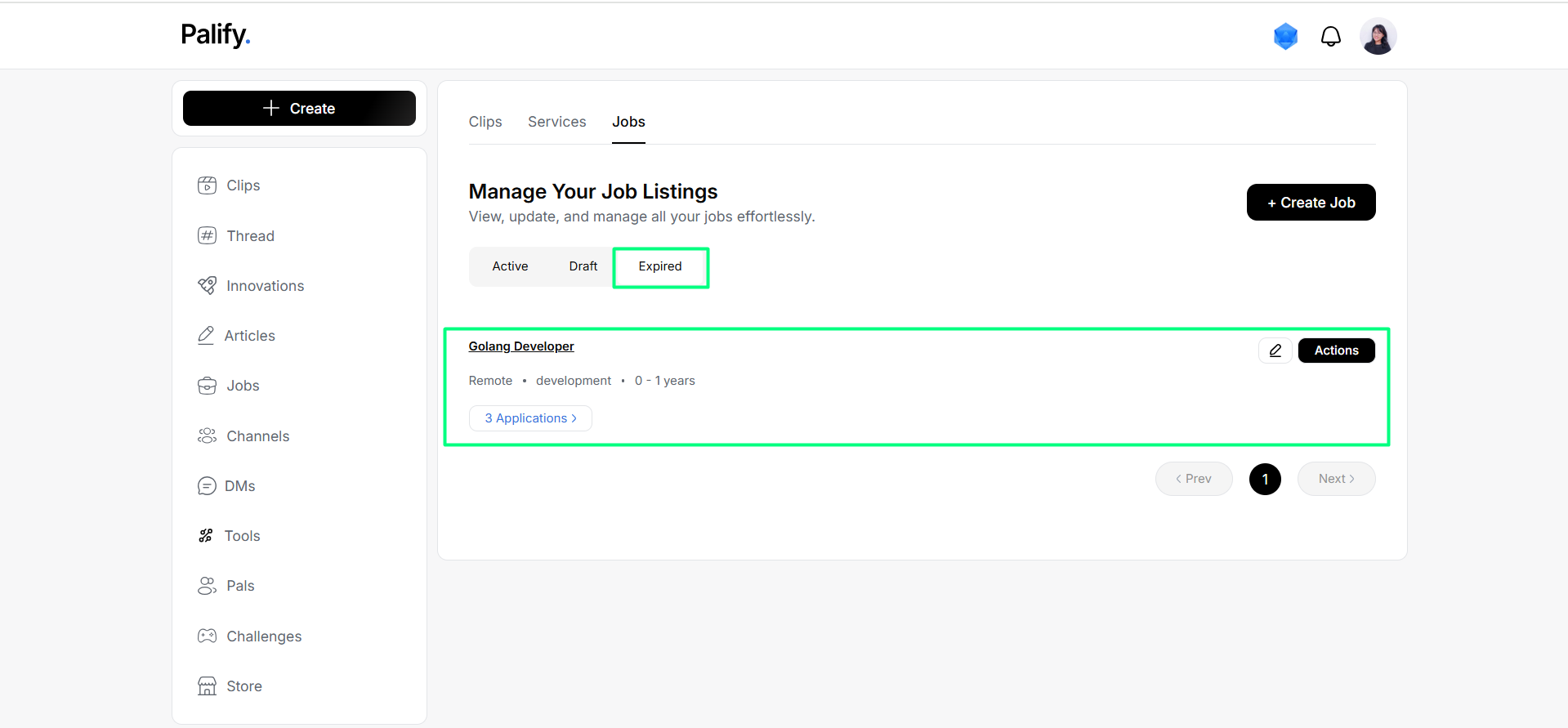Select Tools icon in sidebar
The height and width of the screenshot is (728, 1568).
[206, 536]
